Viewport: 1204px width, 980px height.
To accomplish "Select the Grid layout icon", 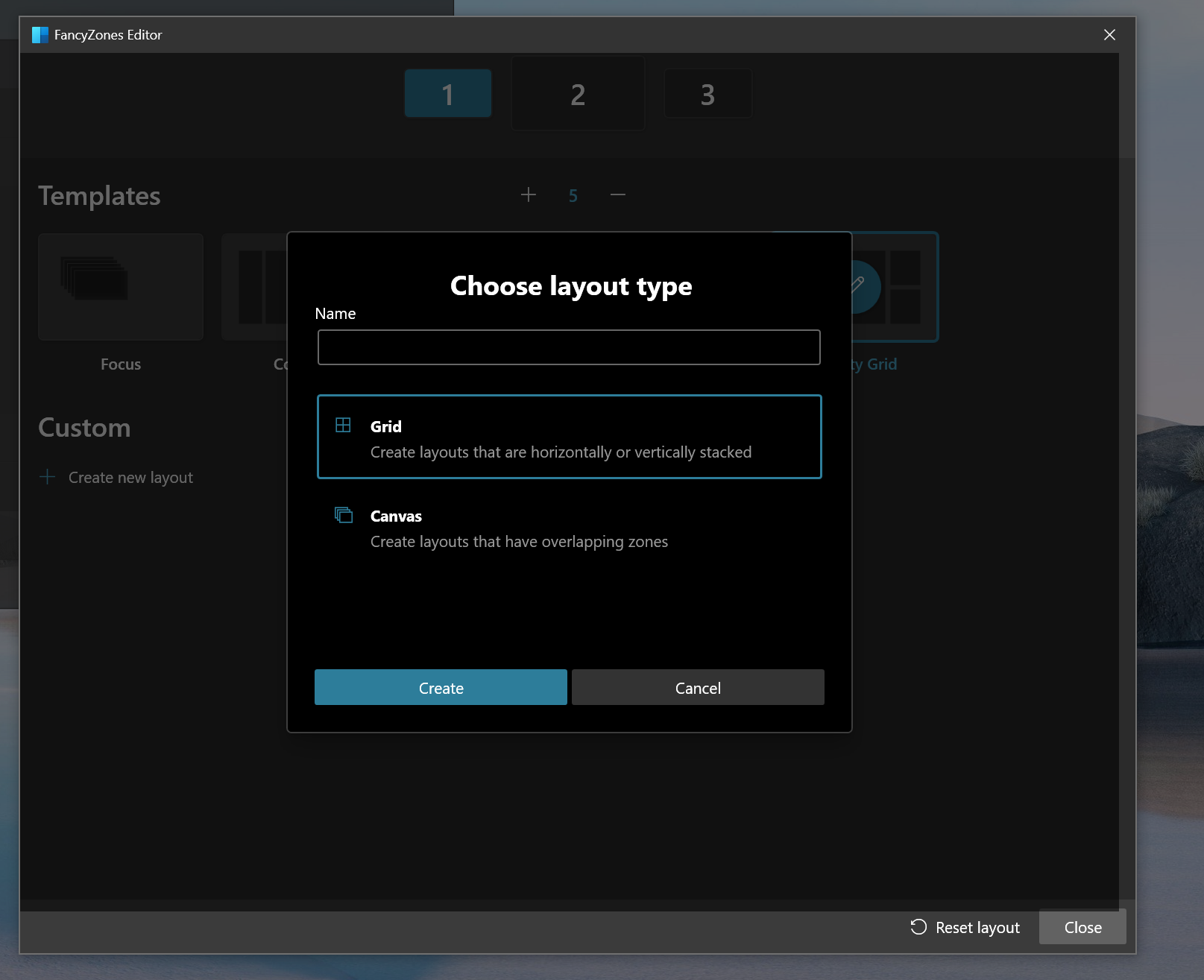I will point(344,425).
